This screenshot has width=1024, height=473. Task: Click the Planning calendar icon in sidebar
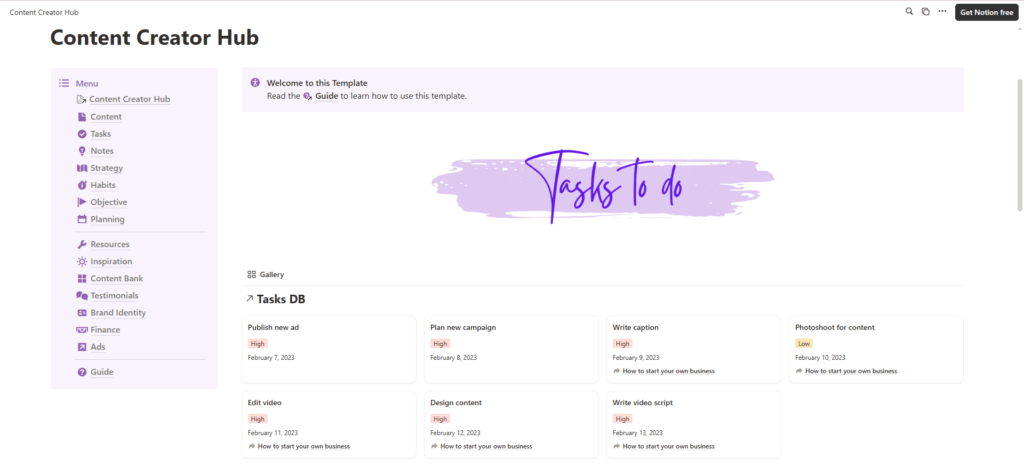[82, 219]
